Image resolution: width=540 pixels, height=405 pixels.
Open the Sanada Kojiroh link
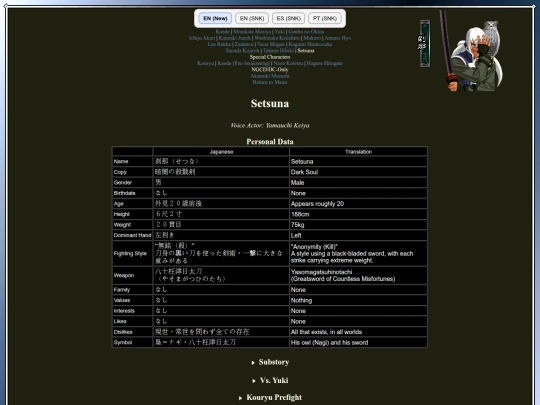(242, 51)
